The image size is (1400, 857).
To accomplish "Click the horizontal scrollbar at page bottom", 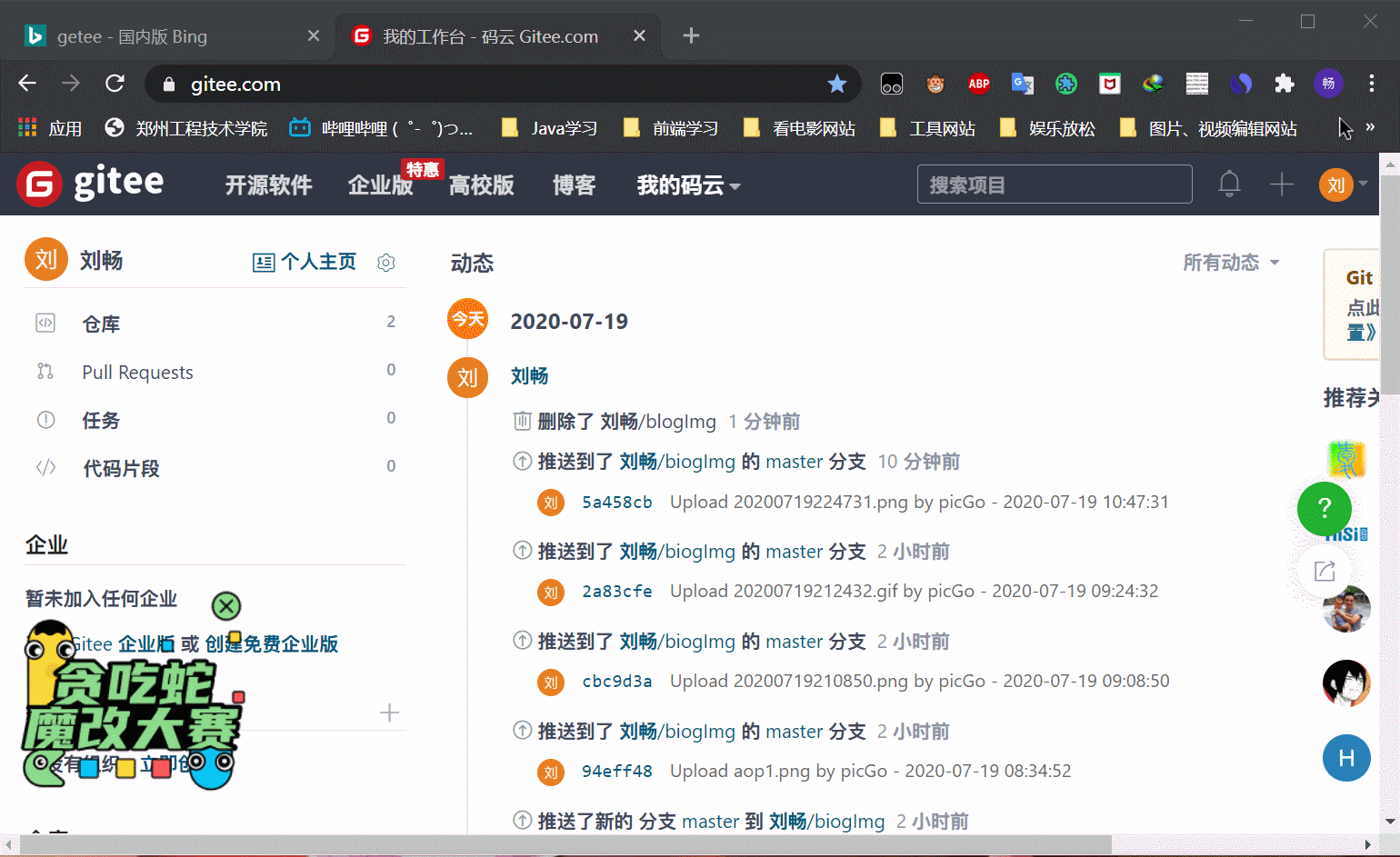I will pos(565,845).
